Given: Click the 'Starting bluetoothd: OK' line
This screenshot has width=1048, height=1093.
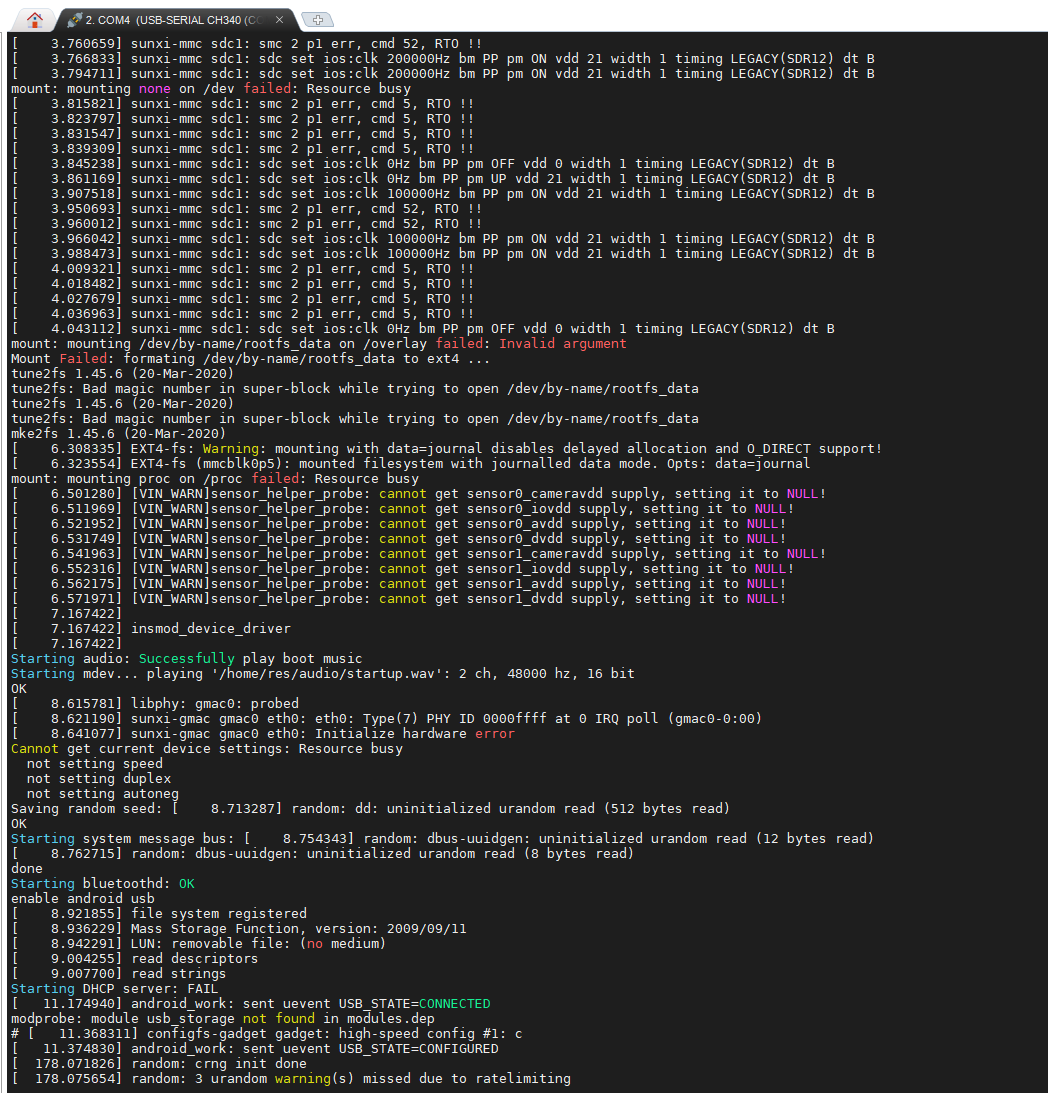Looking at the screenshot, I should tap(102, 884).
